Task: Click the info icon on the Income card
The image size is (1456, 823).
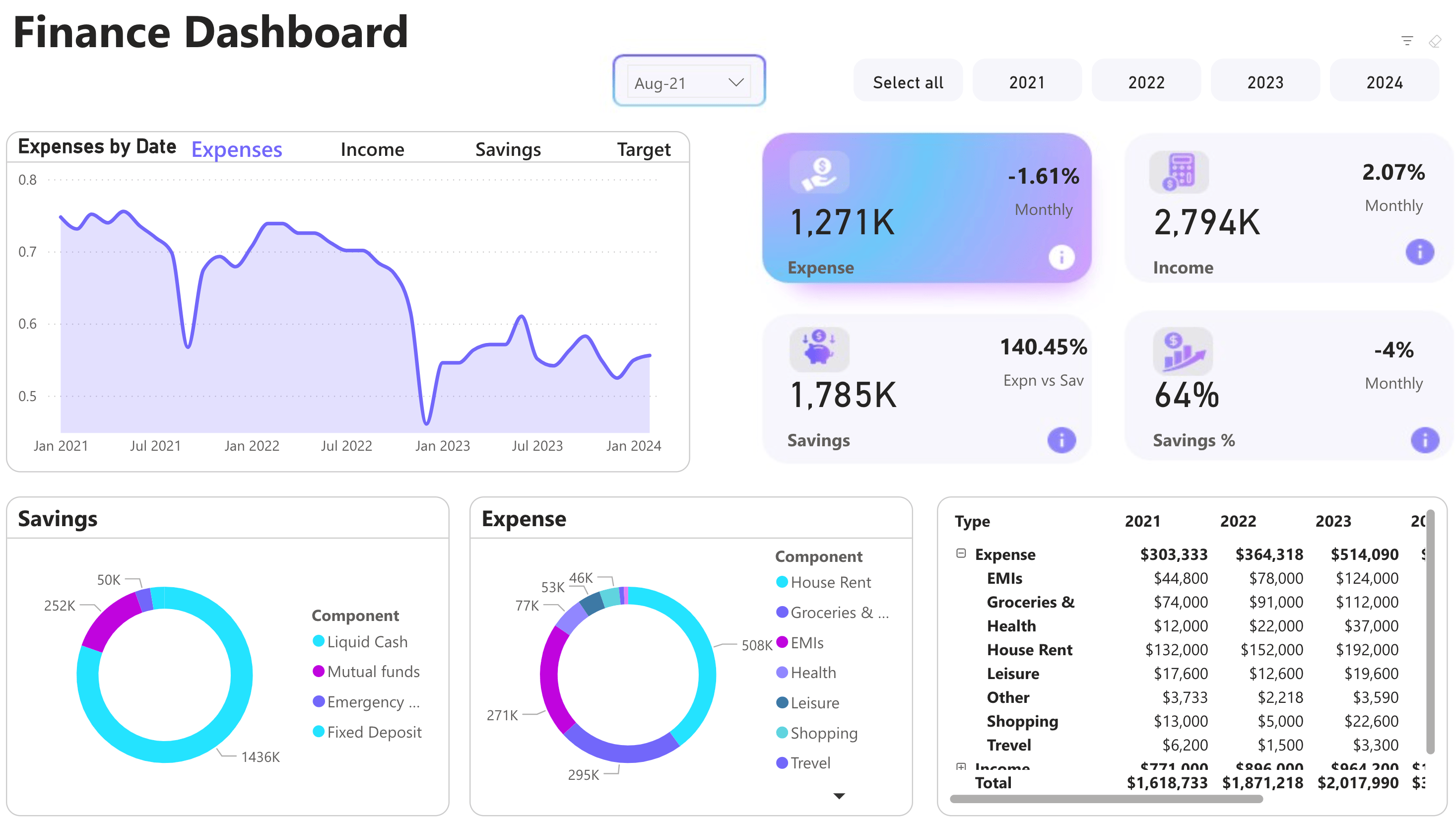Action: tap(1419, 253)
